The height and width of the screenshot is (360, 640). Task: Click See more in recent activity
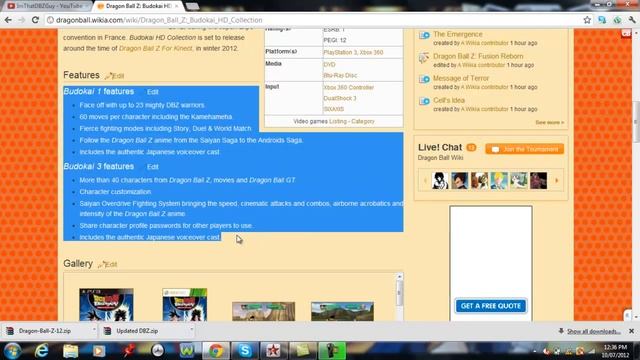(549, 122)
